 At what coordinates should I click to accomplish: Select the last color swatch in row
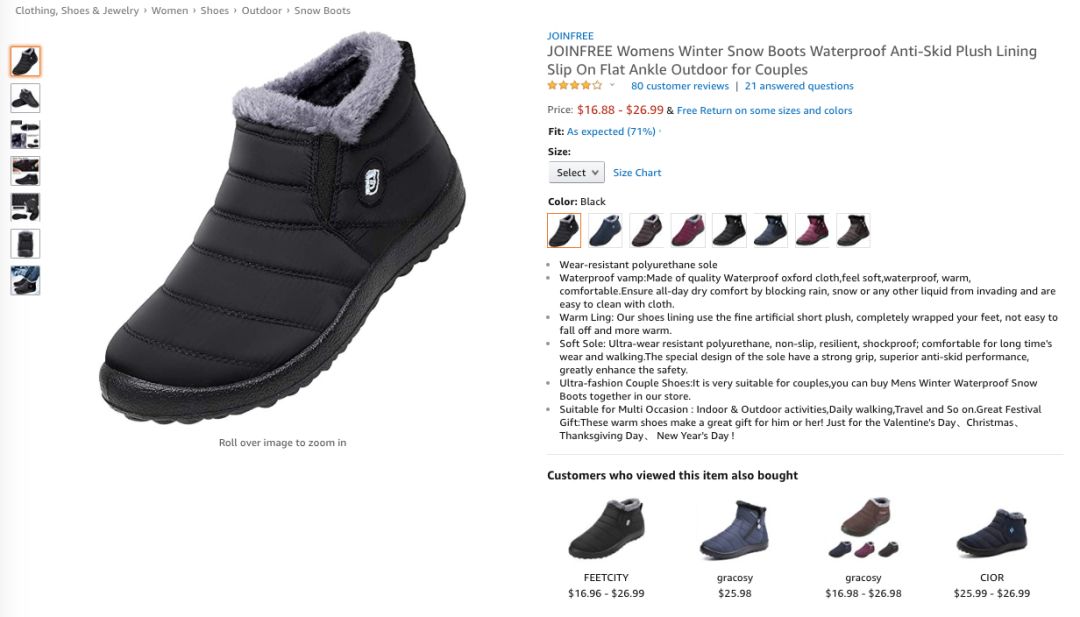[853, 230]
